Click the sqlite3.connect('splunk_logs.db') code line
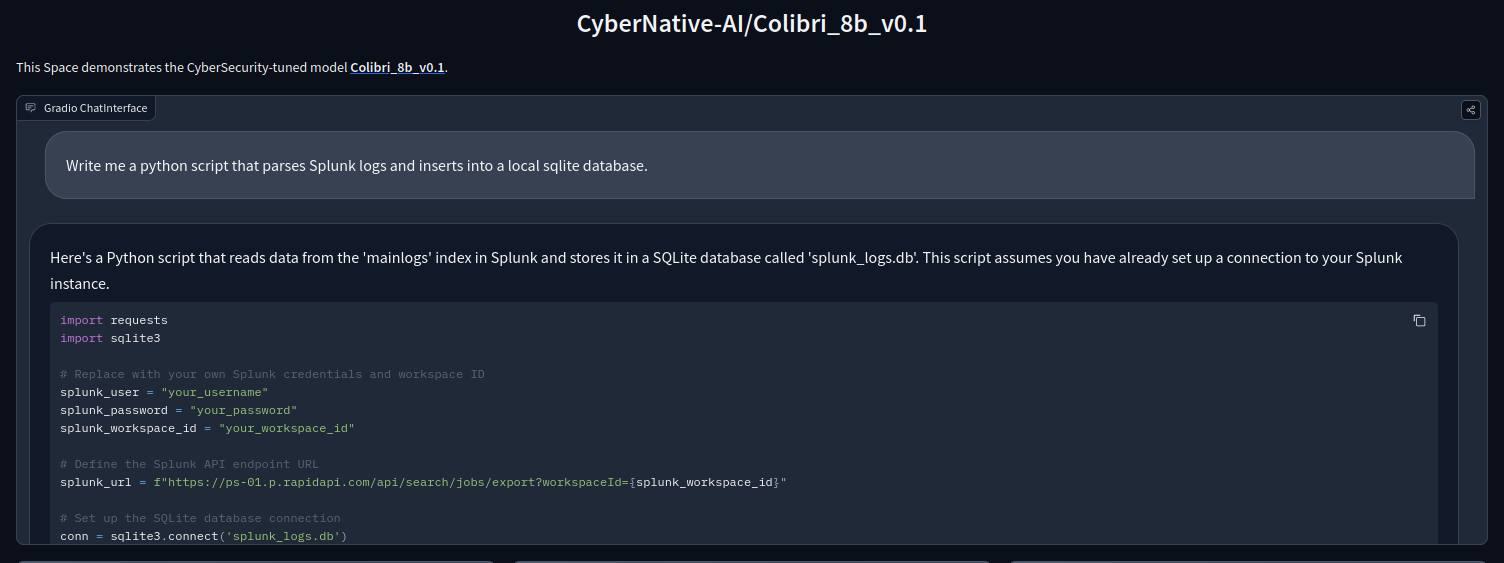 (x=203, y=537)
